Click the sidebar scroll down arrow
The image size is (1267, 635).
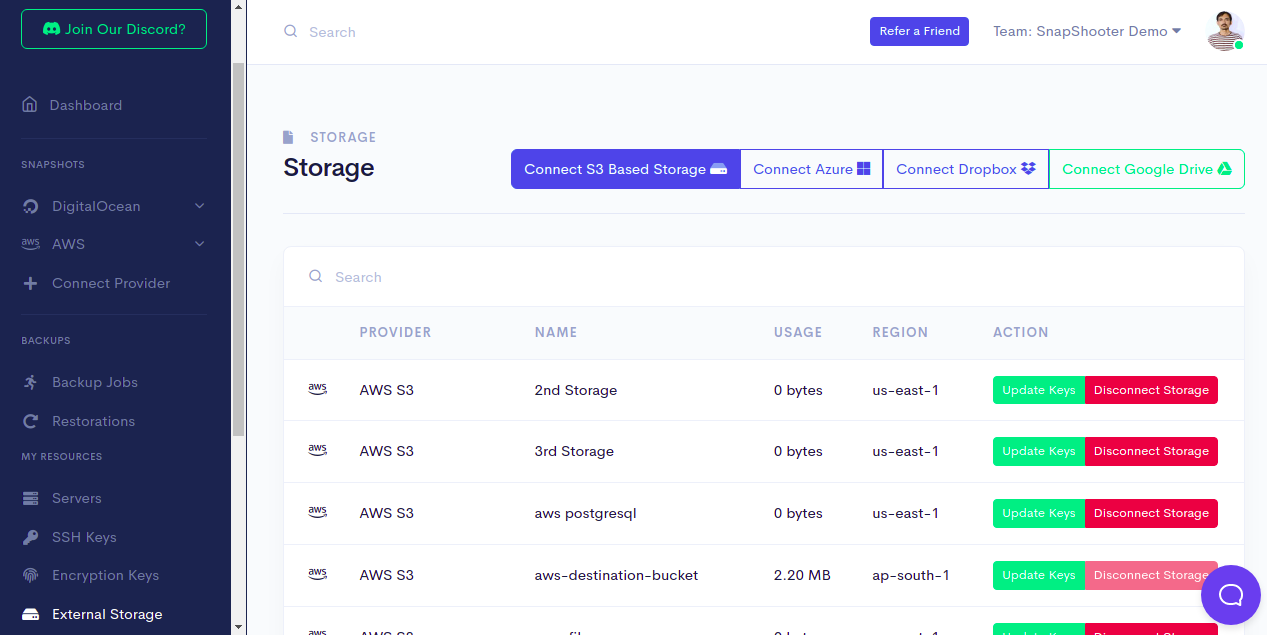click(x=238, y=627)
